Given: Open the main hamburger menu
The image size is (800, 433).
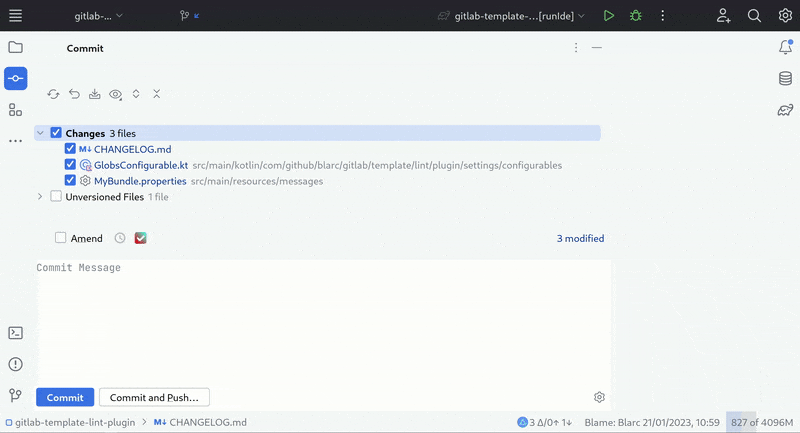Looking at the screenshot, I should click(x=15, y=16).
